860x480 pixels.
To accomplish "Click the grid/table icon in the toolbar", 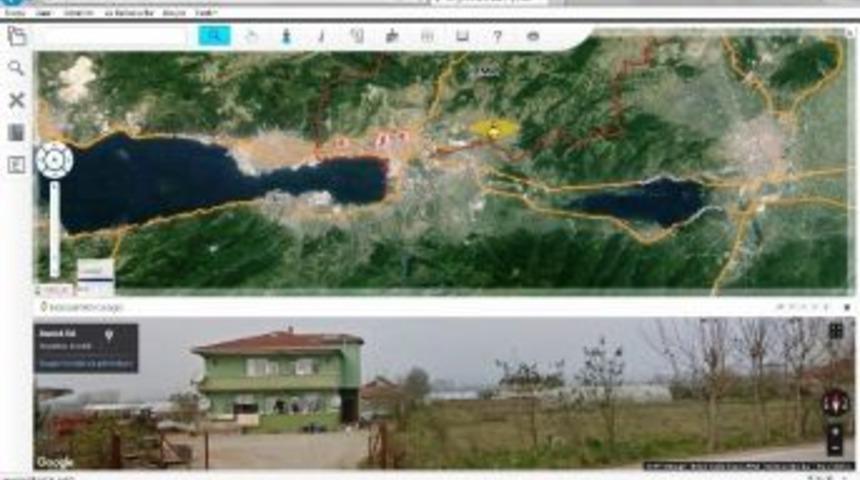I will point(427,37).
